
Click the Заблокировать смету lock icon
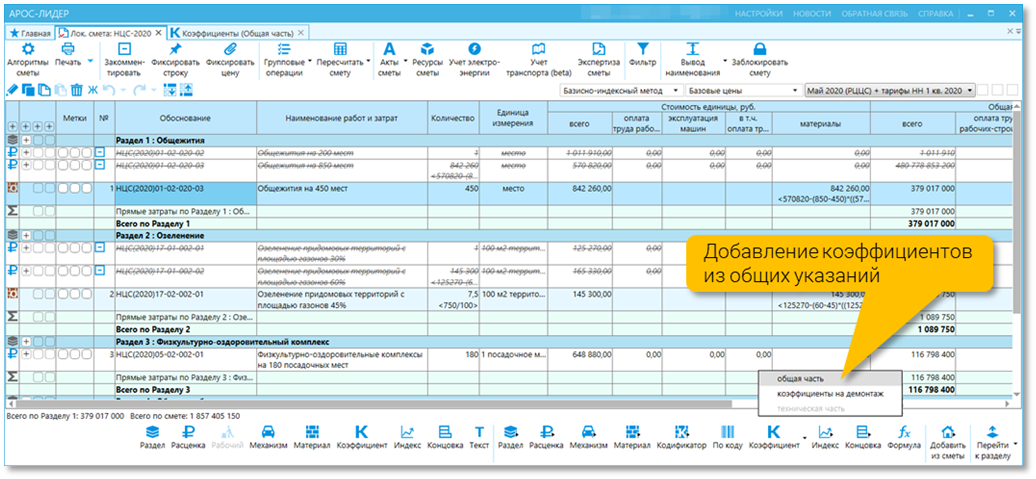pos(760,49)
